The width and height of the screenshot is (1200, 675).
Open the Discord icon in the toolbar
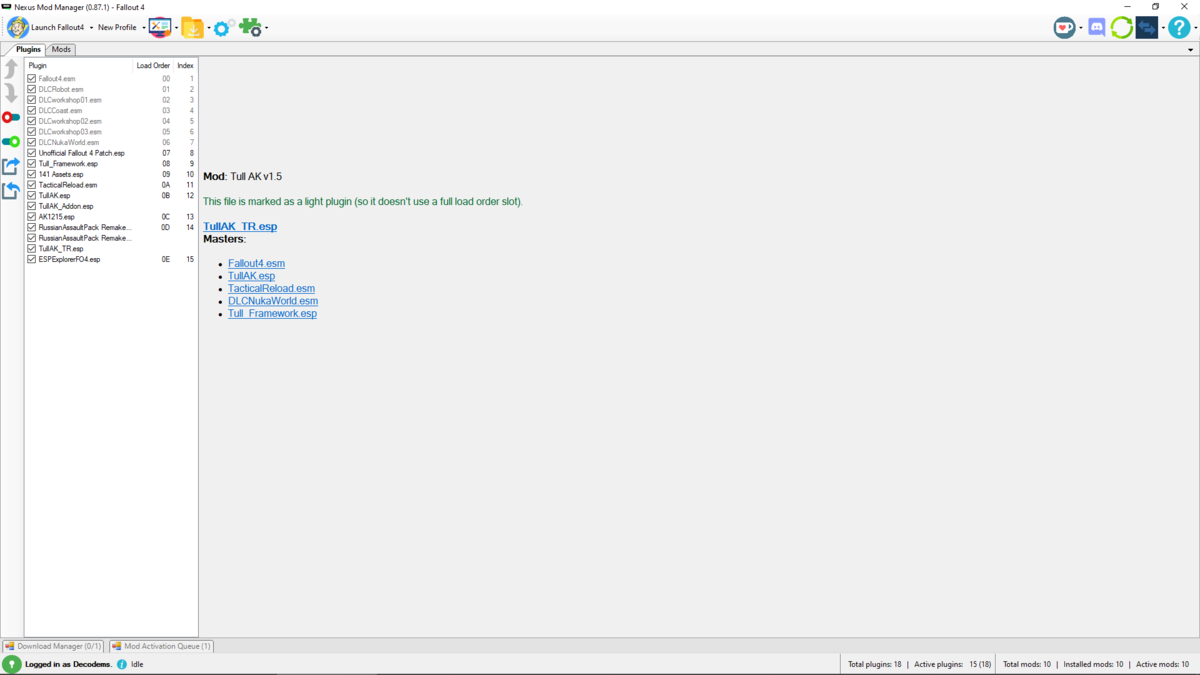[x=1097, y=28]
